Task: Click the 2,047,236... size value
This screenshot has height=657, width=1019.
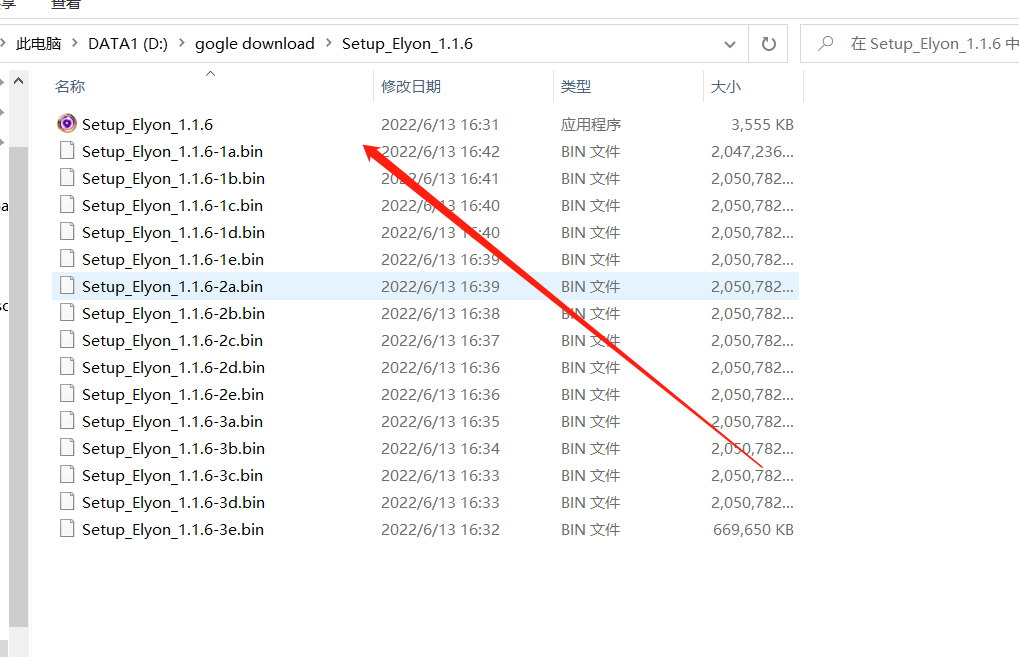Action: [x=753, y=151]
